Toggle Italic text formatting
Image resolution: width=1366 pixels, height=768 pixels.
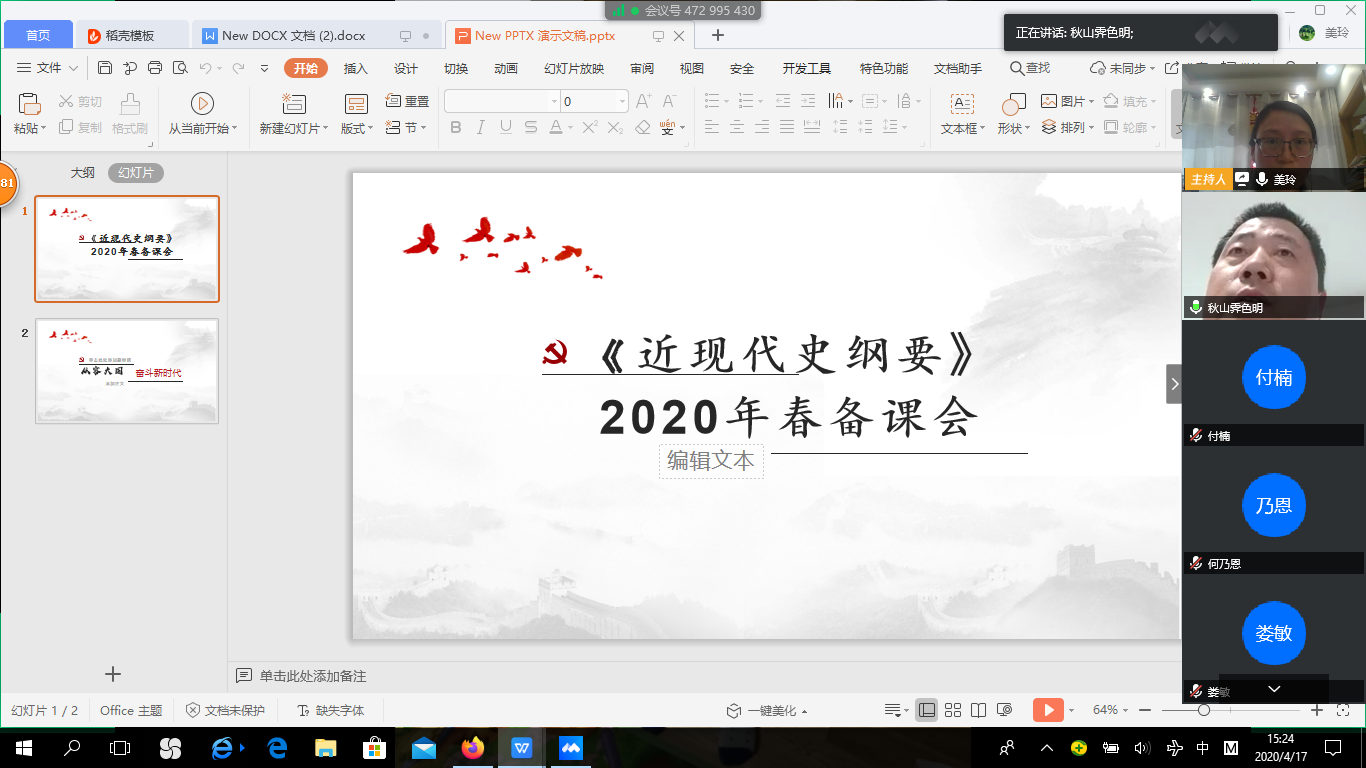[x=481, y=127]
